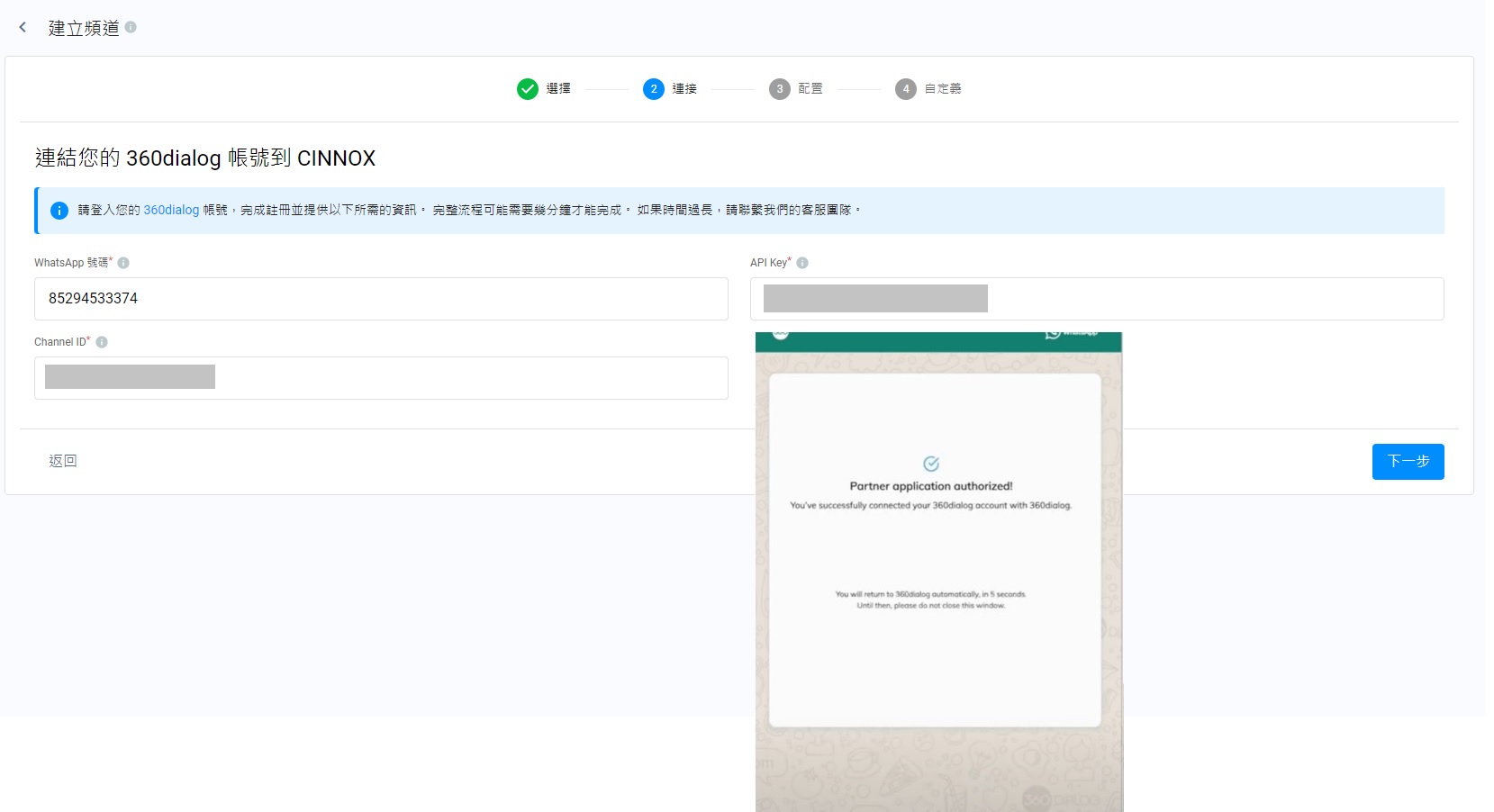1494x812 pixels.
Task: Select step 2 連接 circle
Action: pos(654,88)
